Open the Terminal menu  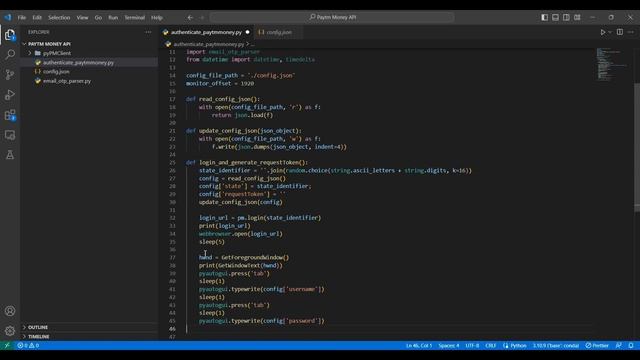coord(135,18)
